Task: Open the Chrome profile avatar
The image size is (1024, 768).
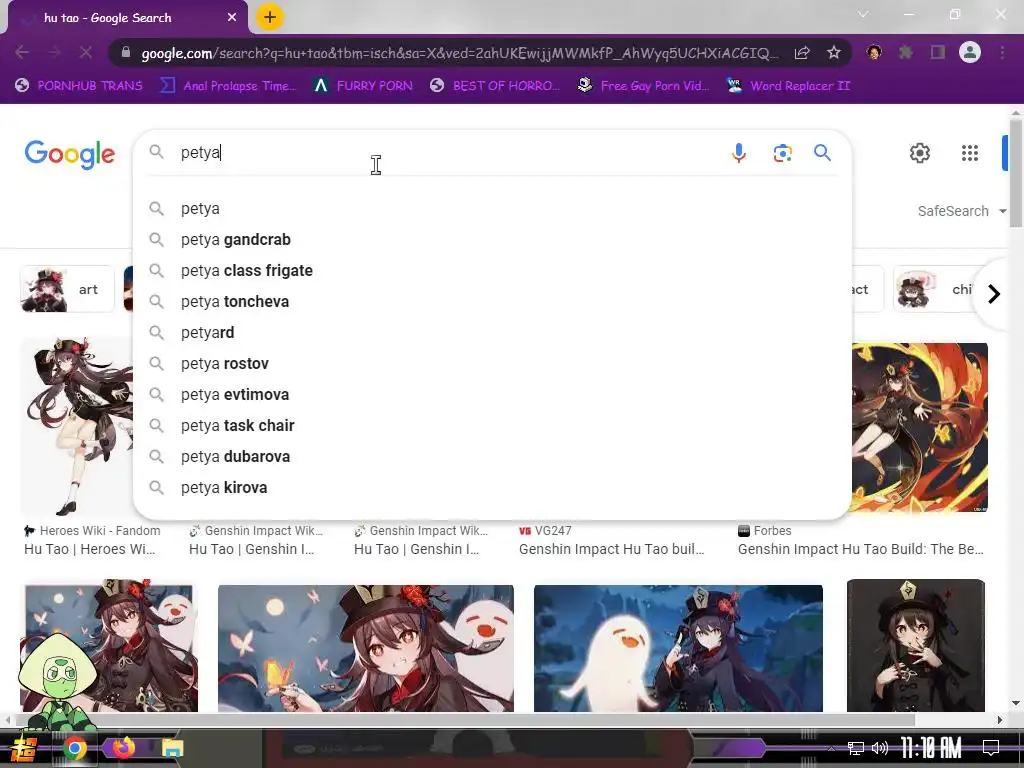Action: tap(970, 52)
